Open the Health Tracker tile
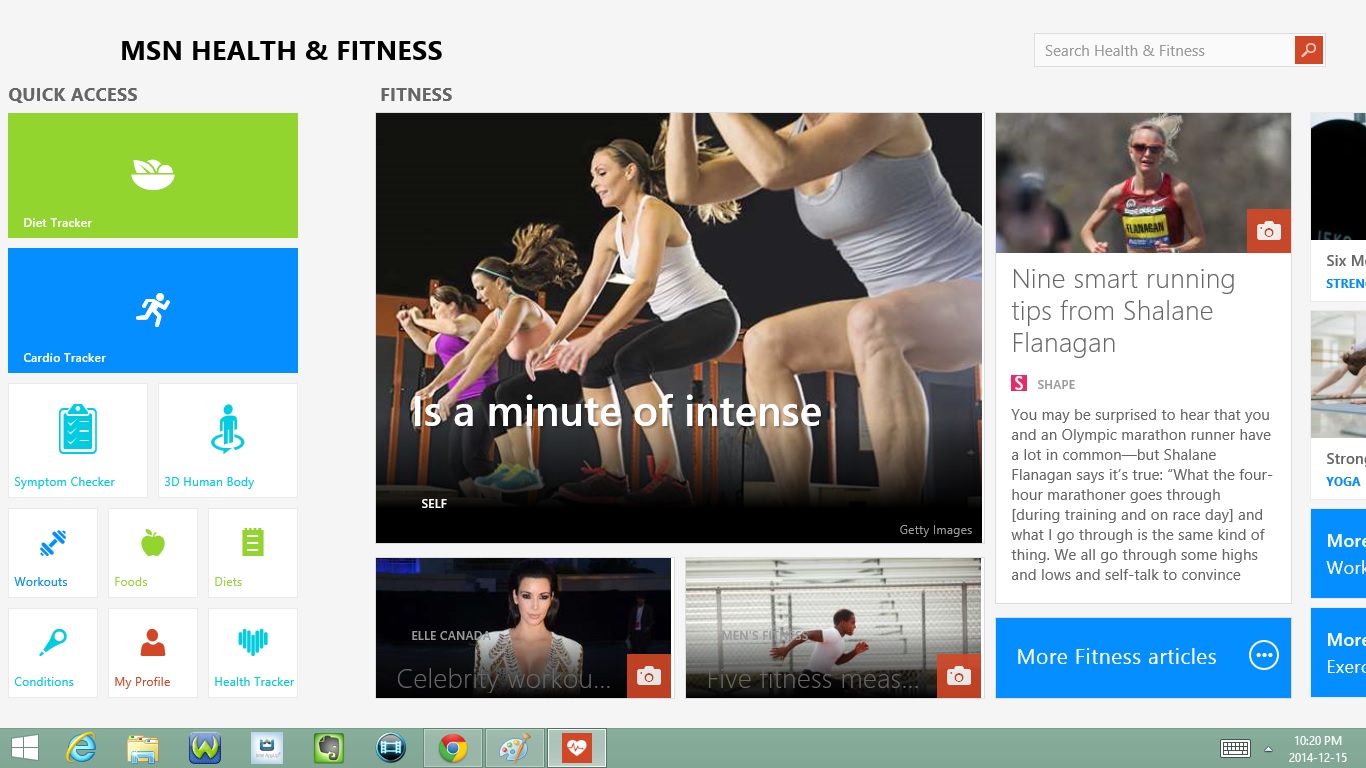Image resolution: width=1366 pixels, height=768 pixels. point(253,653)
